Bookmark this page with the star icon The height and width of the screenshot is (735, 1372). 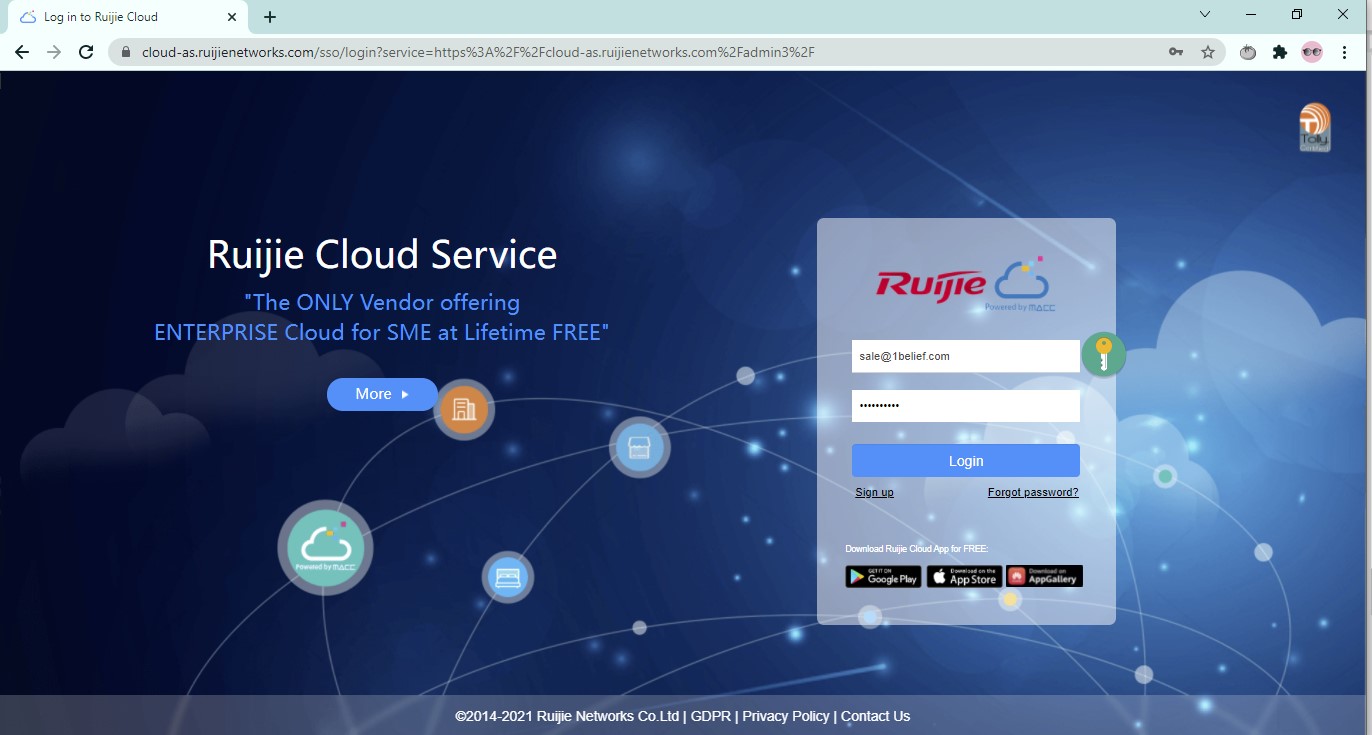[1208, 52]
